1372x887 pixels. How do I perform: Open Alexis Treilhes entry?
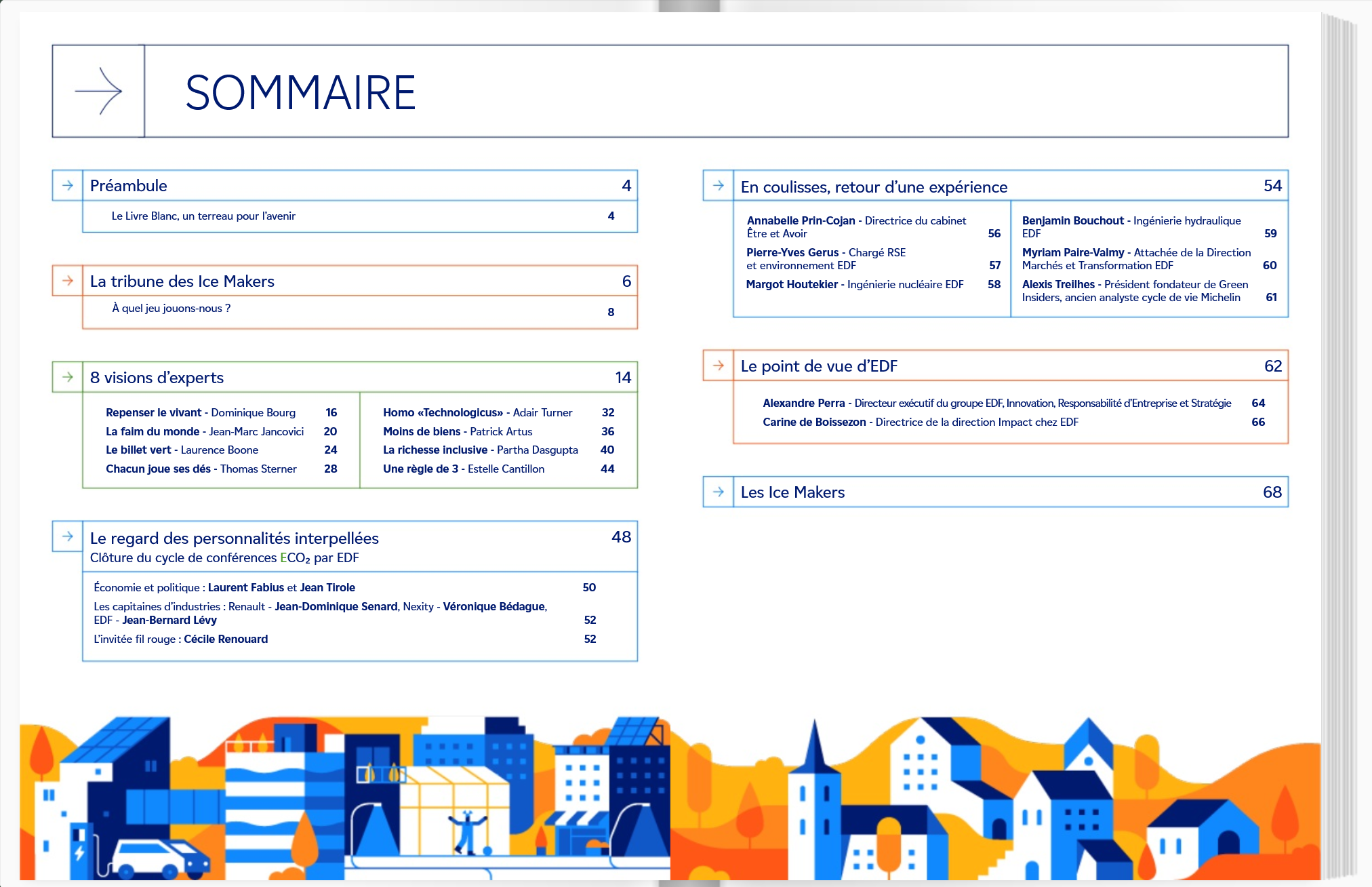[x=1135, y=290]
